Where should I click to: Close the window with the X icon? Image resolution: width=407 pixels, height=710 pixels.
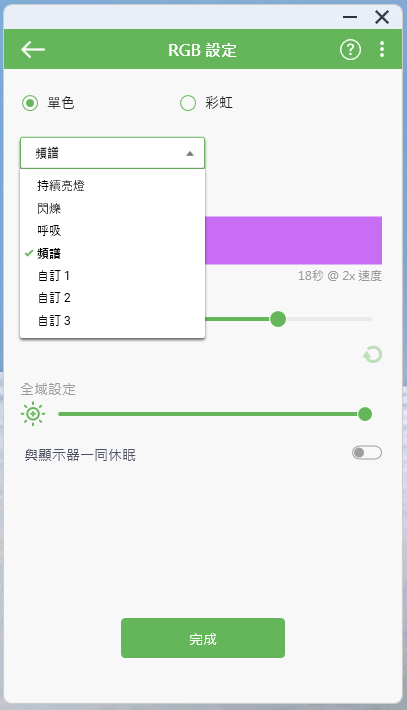point(382,17)
